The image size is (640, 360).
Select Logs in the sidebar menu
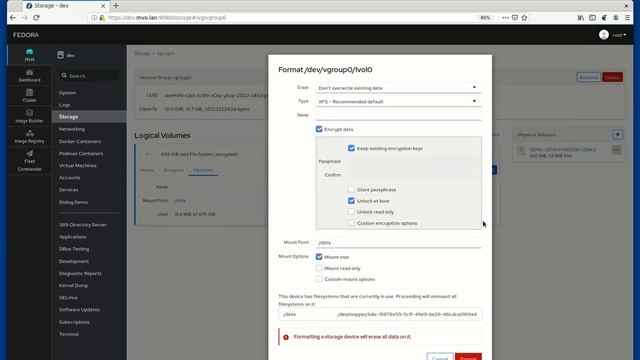click(x=64, y=105)
